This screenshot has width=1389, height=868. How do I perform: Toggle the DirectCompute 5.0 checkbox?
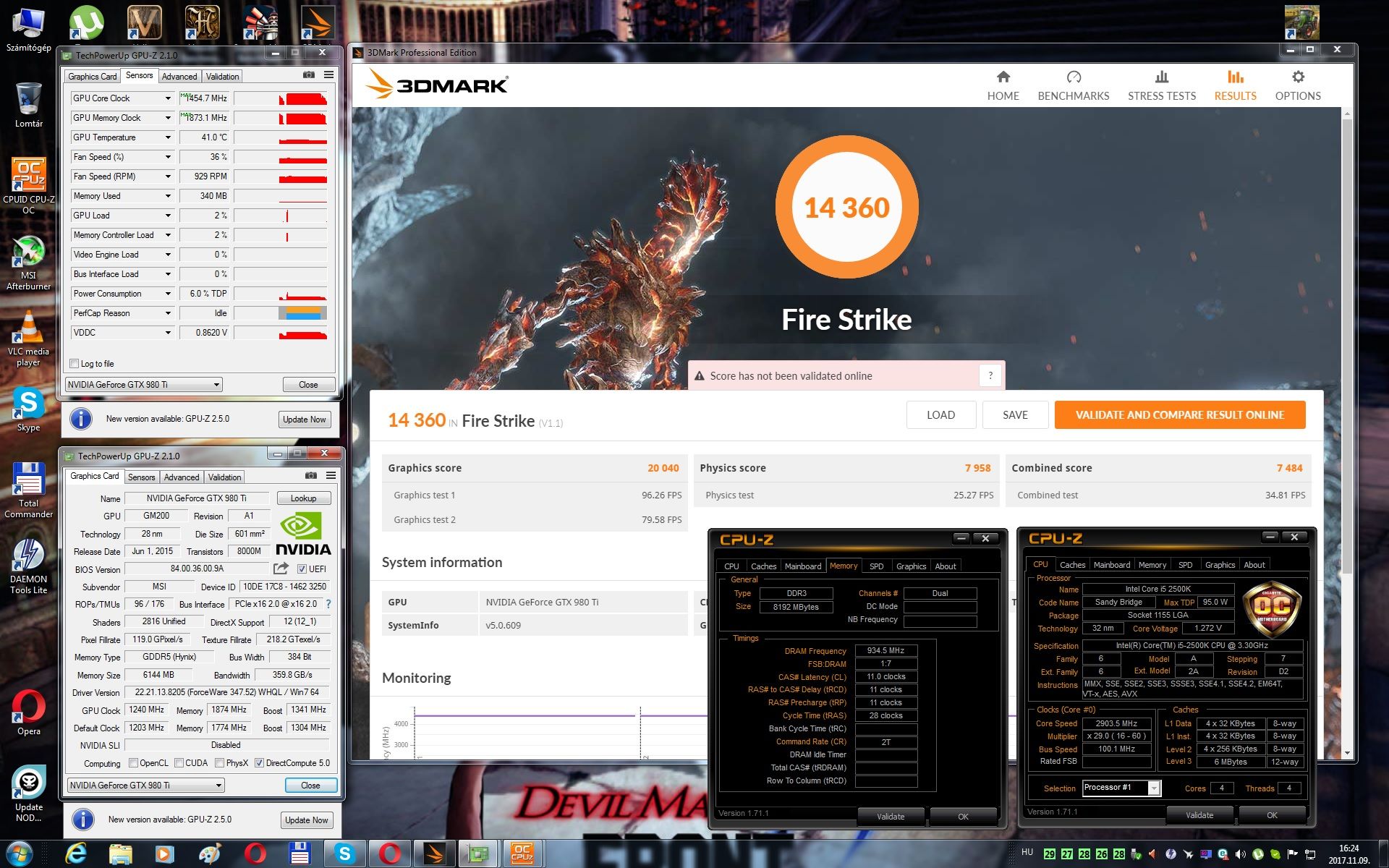click(x=259, y=763)
